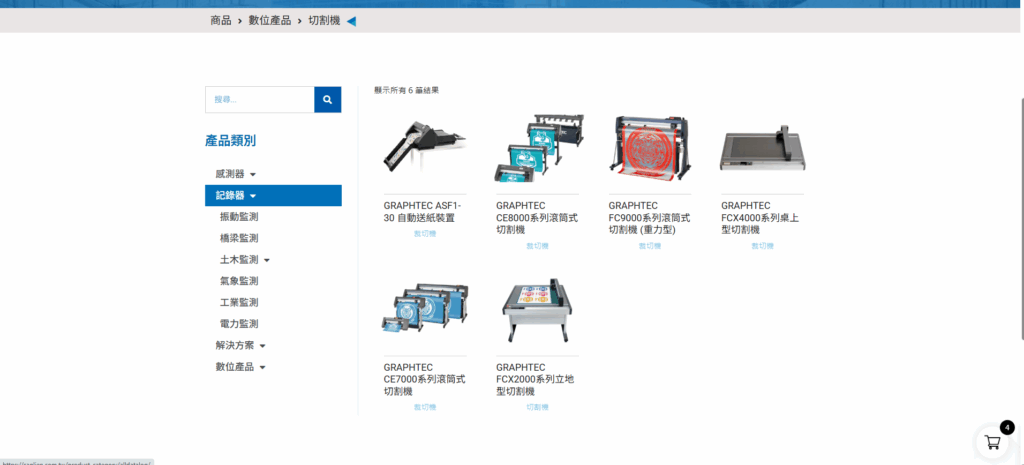The width and height of the screenshot is (1024, 465).
Task: Click the product search input field
Action: [x=259, y=100]
